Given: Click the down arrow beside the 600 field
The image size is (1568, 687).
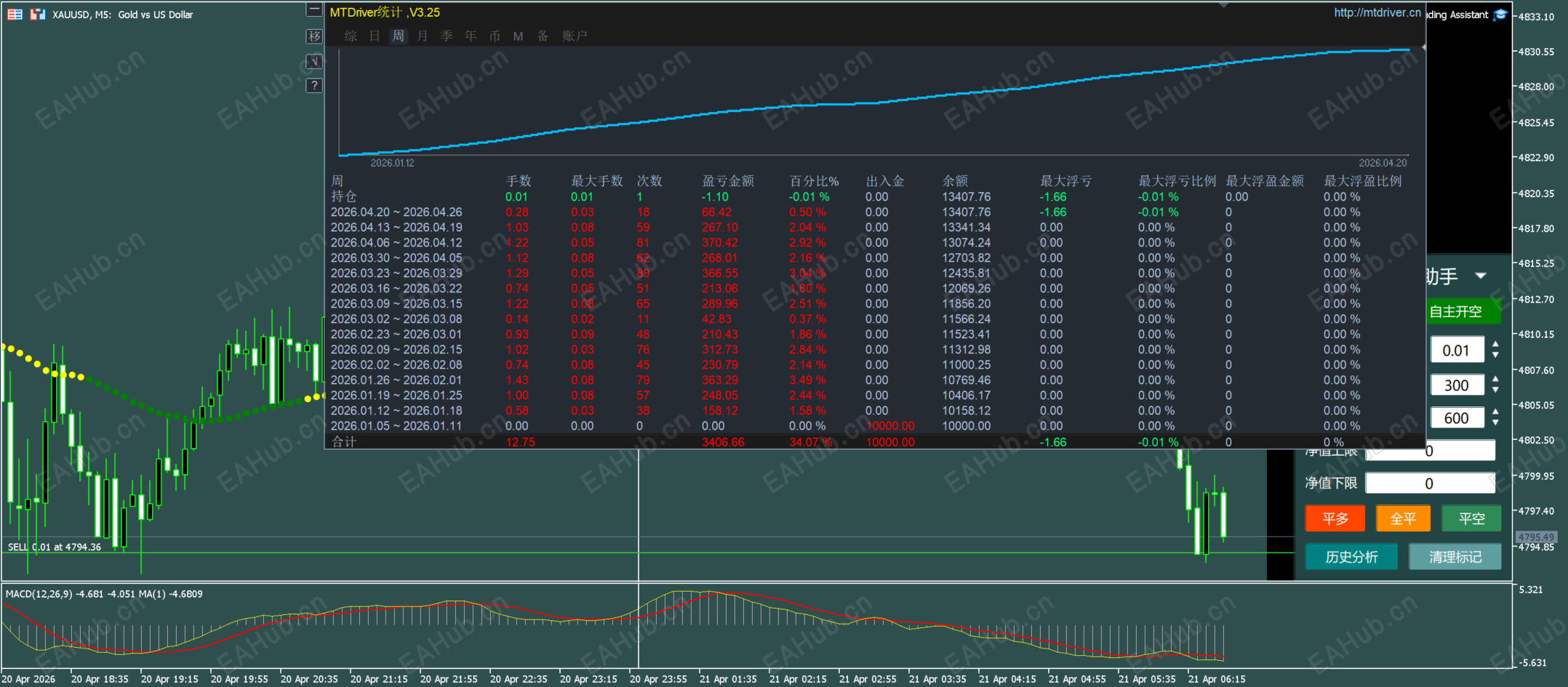Looking at the screenshot, I should [x=1495, y=423].
